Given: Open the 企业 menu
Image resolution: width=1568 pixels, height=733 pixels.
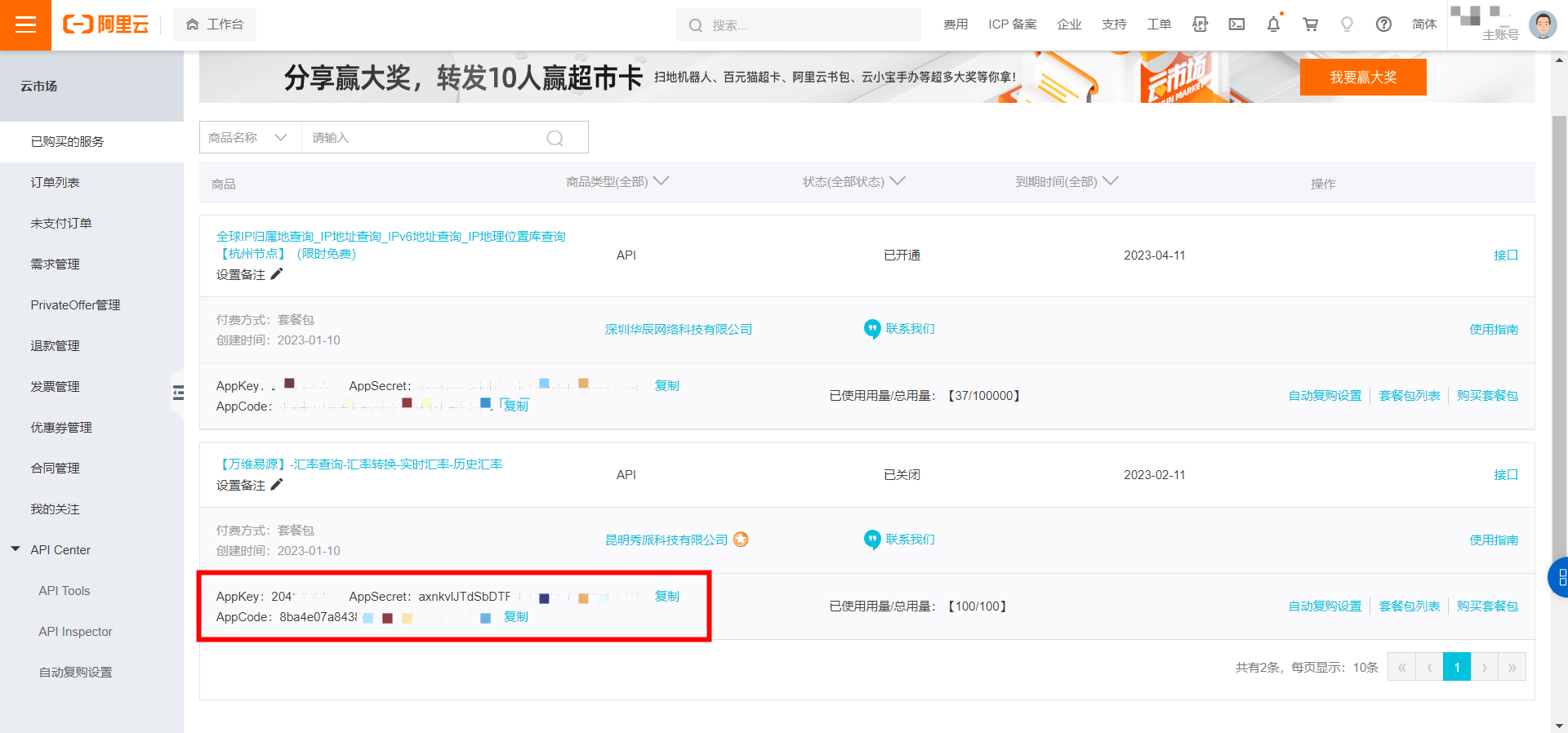Looking at the screenshot, I should coord(1069,24).
